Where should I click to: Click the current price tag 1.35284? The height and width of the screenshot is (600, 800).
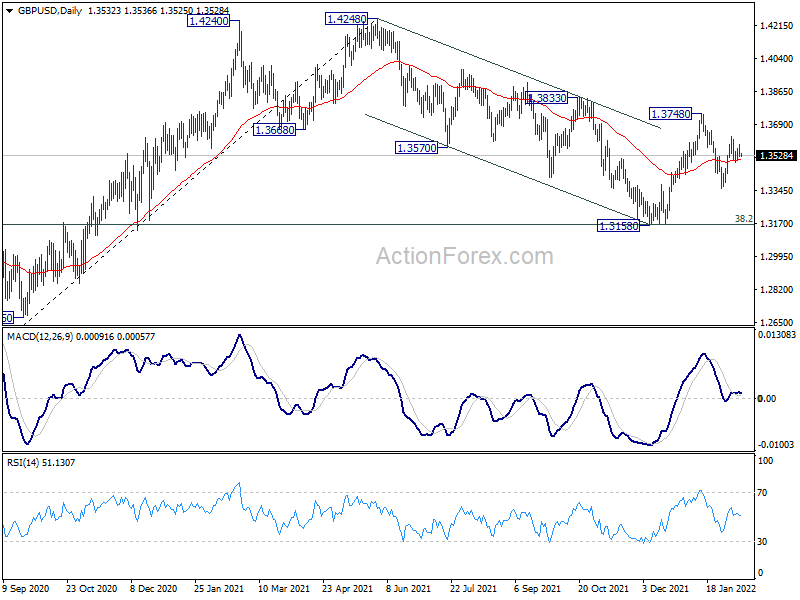point(777,156)
